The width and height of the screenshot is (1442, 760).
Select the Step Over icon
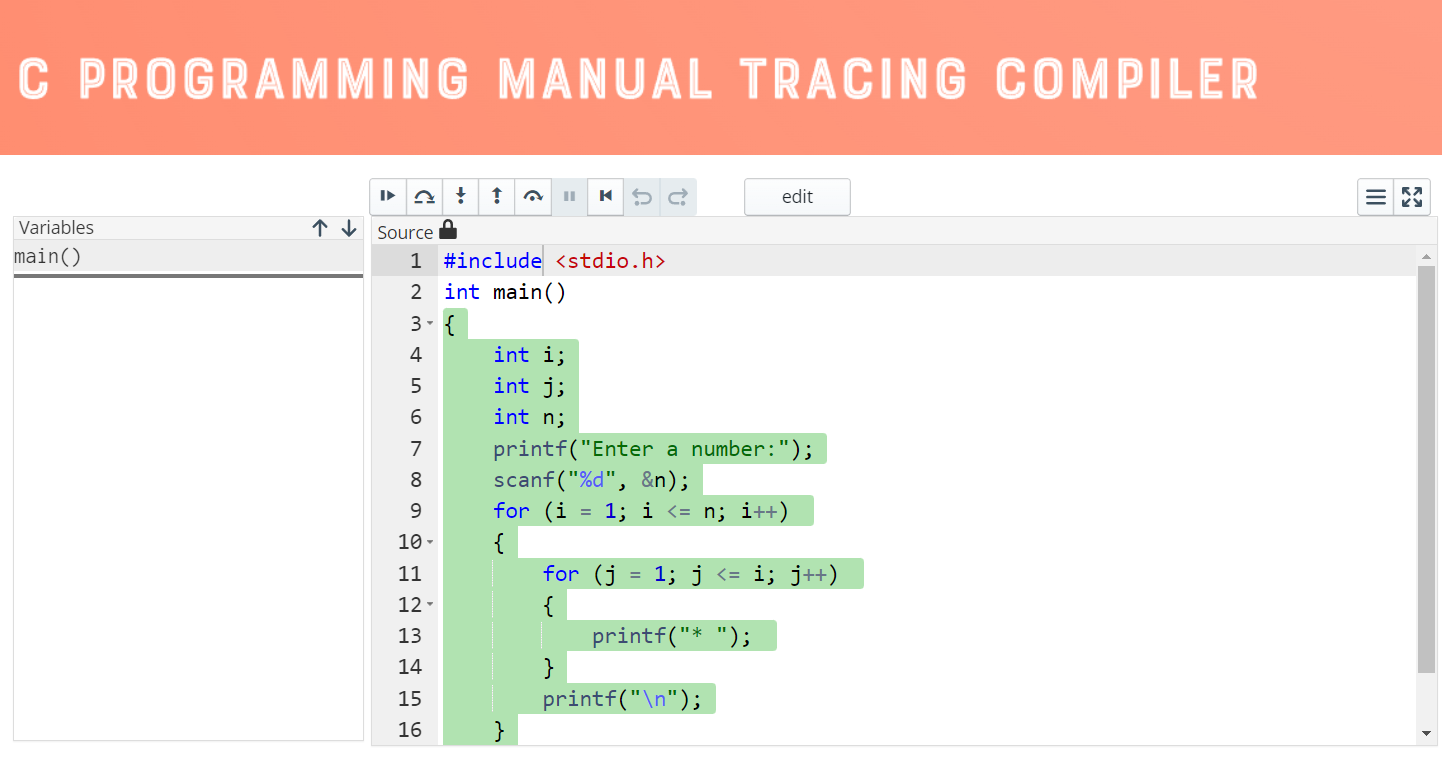pyautogui.click(x=424, y=197)
